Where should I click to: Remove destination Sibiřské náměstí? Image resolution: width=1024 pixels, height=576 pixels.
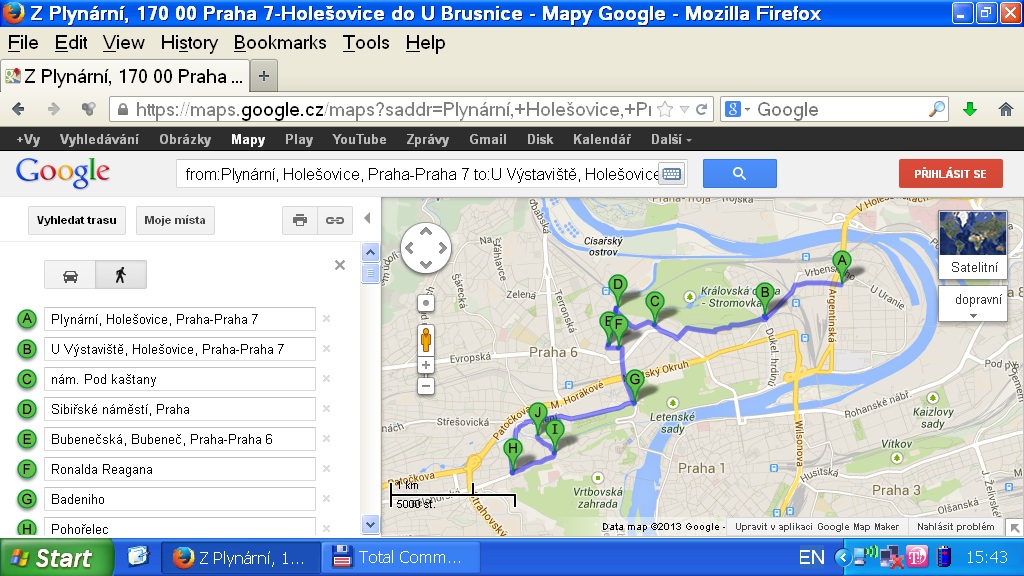pyautogui.click(x=327, y=409)
